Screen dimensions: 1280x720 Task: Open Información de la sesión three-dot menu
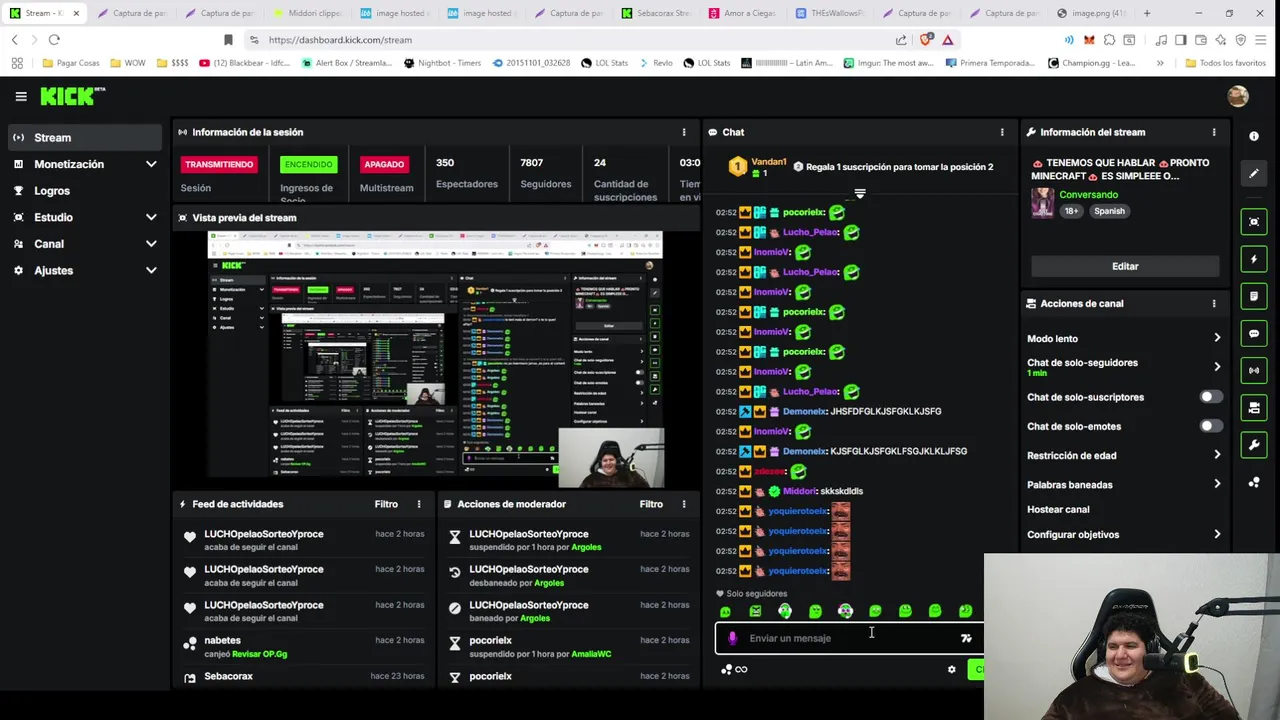coord(684,132)
